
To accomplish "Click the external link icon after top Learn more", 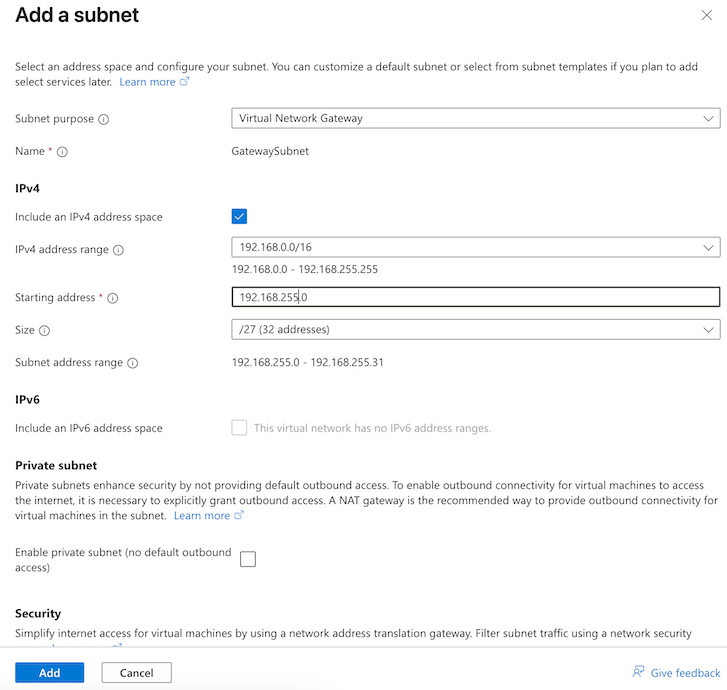I will coord(185,82).
